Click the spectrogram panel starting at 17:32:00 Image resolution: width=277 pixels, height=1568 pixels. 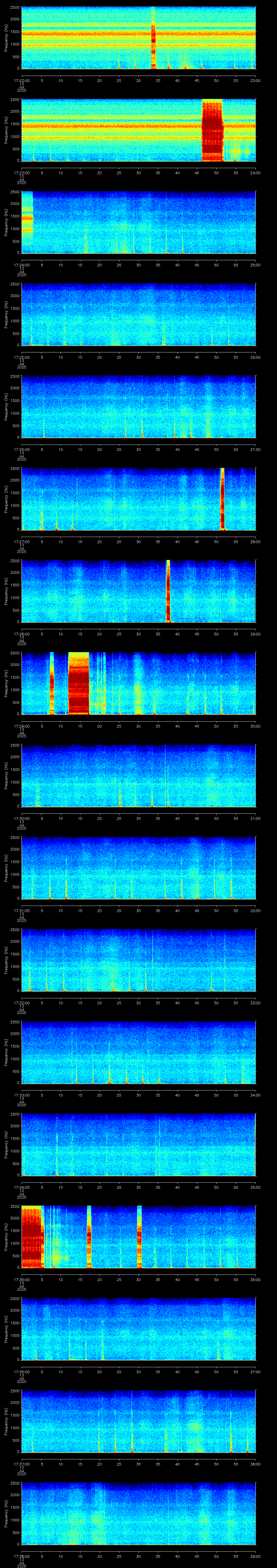pyautogui.click(x=138, y=960)
